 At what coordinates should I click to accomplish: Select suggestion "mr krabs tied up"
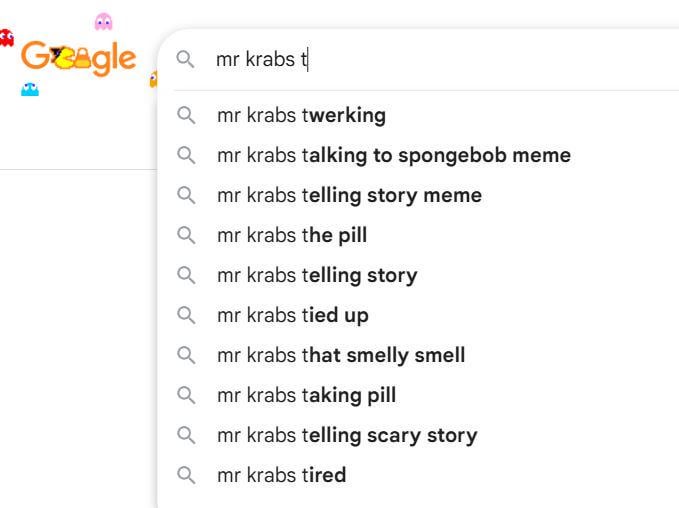click(x=293, y=316)
